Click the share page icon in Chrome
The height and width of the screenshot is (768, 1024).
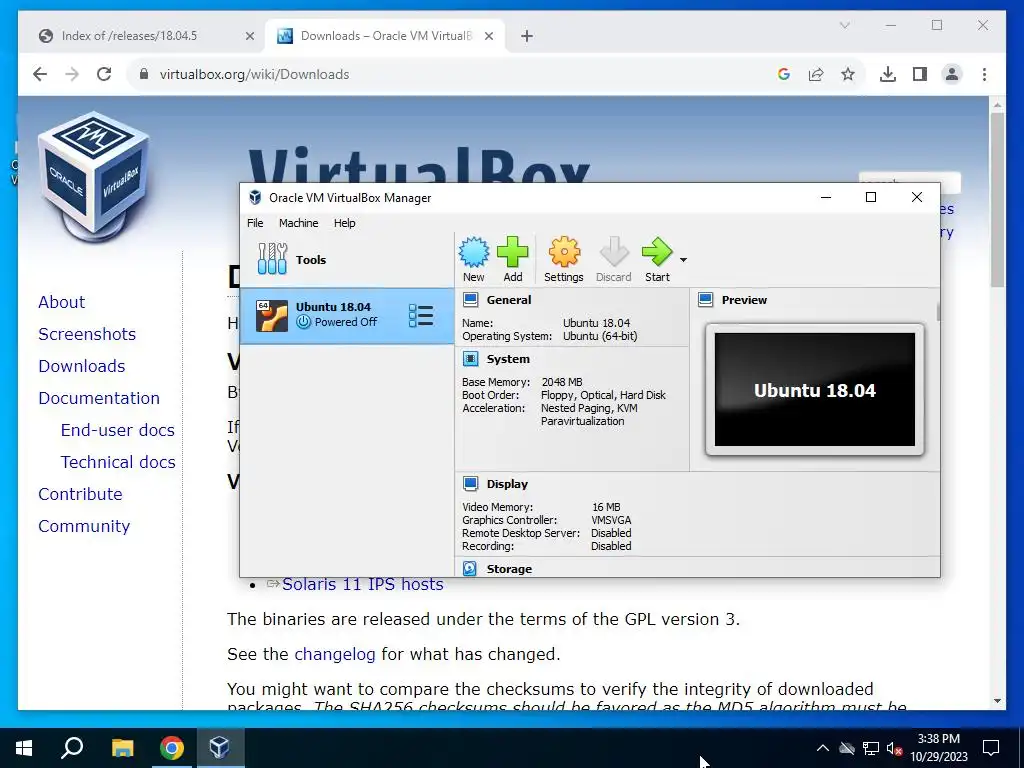click(x=816, y=74)
